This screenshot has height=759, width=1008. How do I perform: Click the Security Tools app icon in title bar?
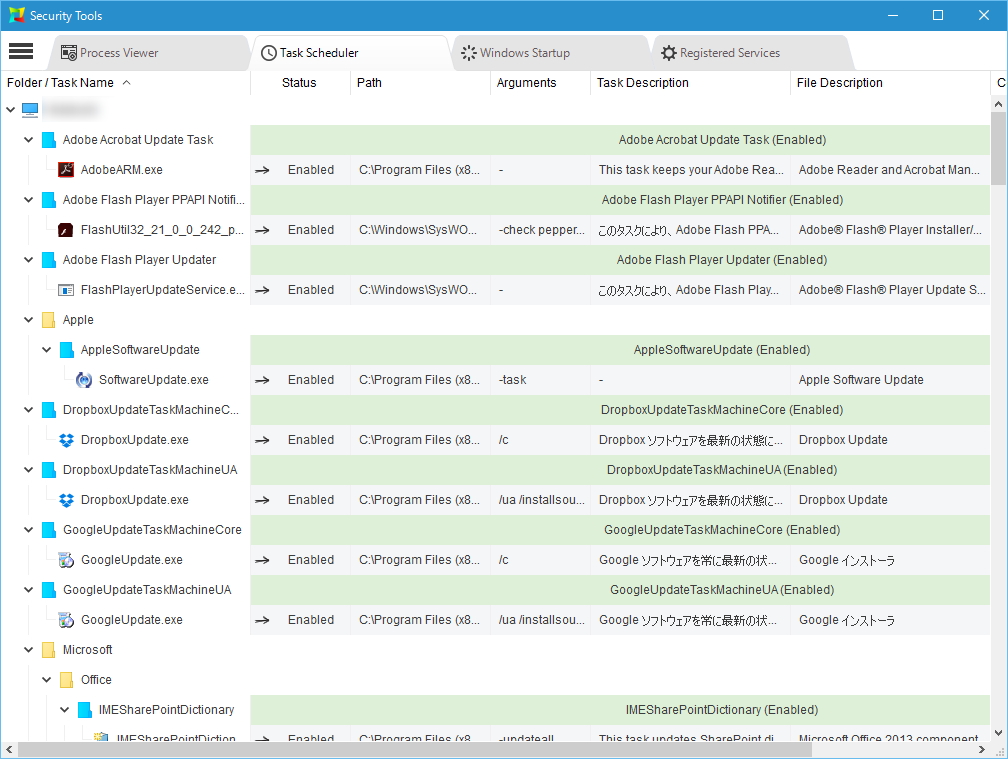click(x=17, y=15)
